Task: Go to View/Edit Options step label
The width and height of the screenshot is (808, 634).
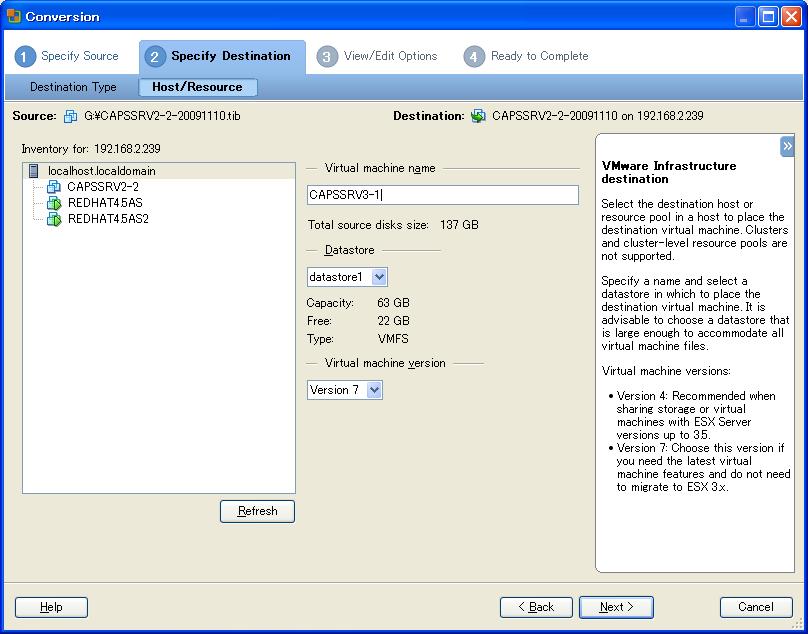Action: click(x=391, y=56)
